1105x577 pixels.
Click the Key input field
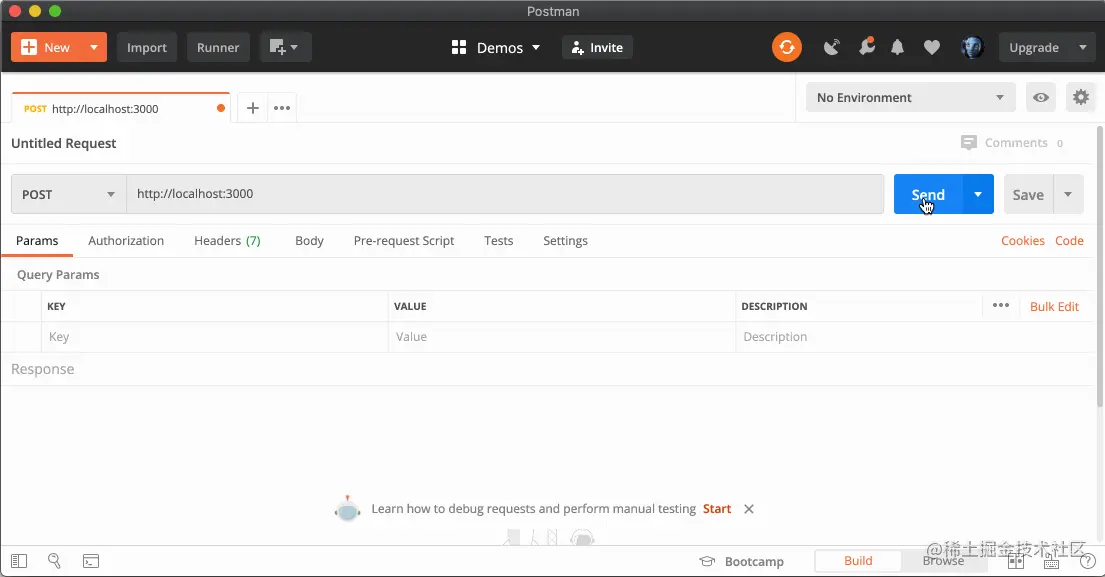(x=214, y=337)
